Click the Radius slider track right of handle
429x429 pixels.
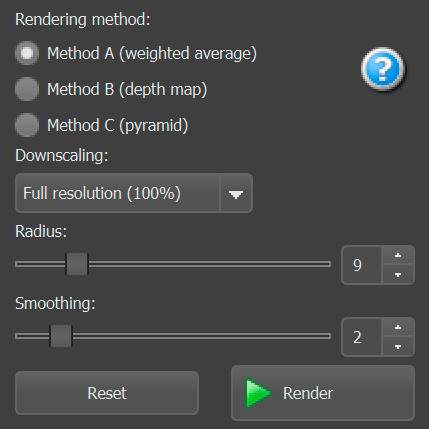pyautogui.click(x=209, y=264)
